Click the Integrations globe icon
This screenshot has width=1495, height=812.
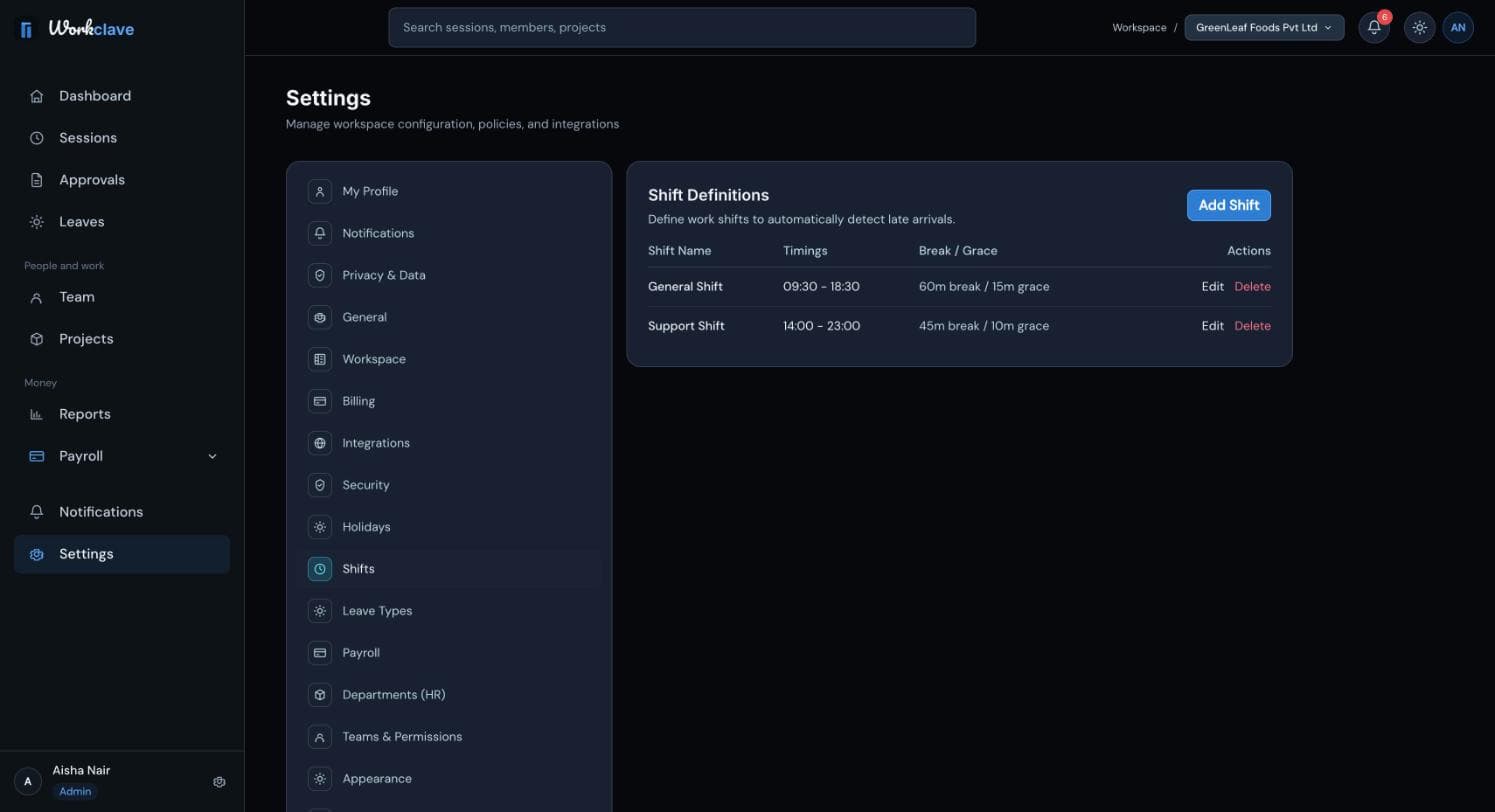tap(320, 443)
